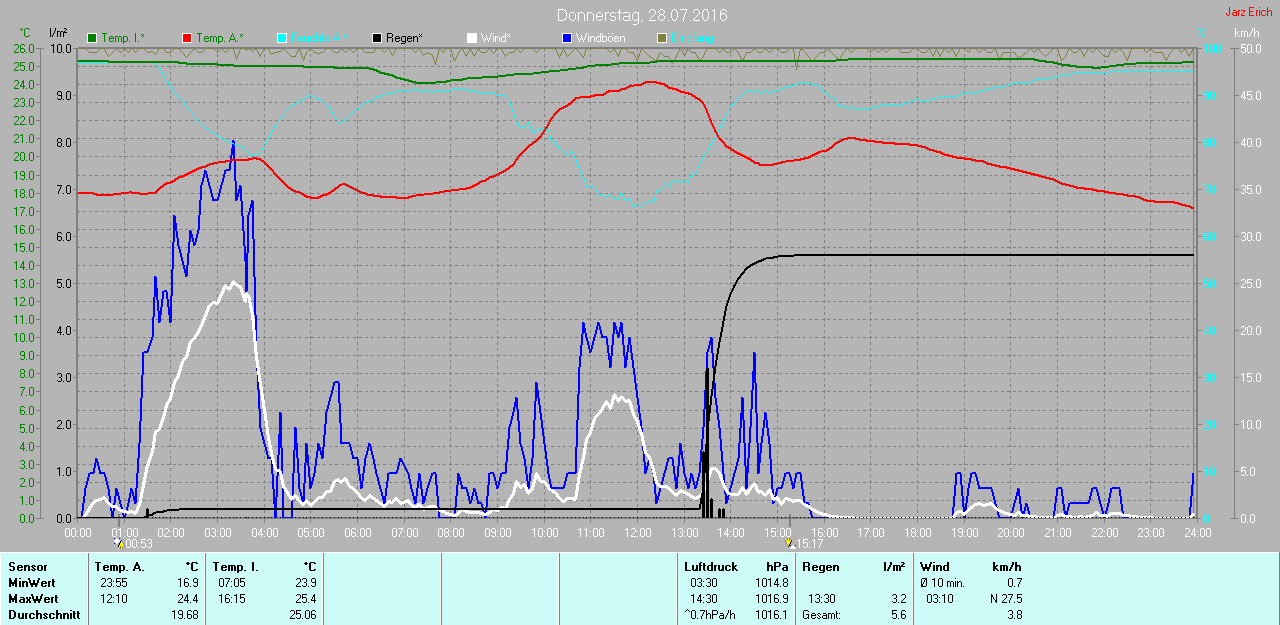Click the '07:05' time in the table

tap(231, 583)
